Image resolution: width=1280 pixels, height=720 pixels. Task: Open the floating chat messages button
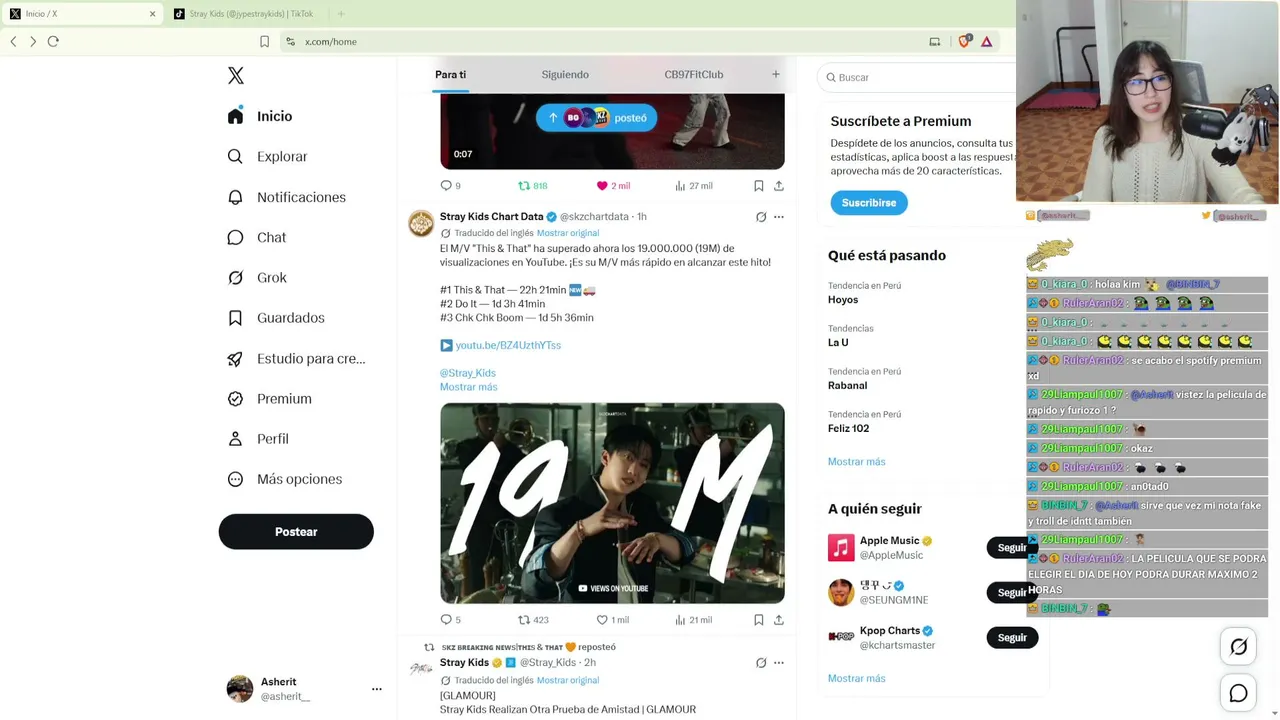1238,693
